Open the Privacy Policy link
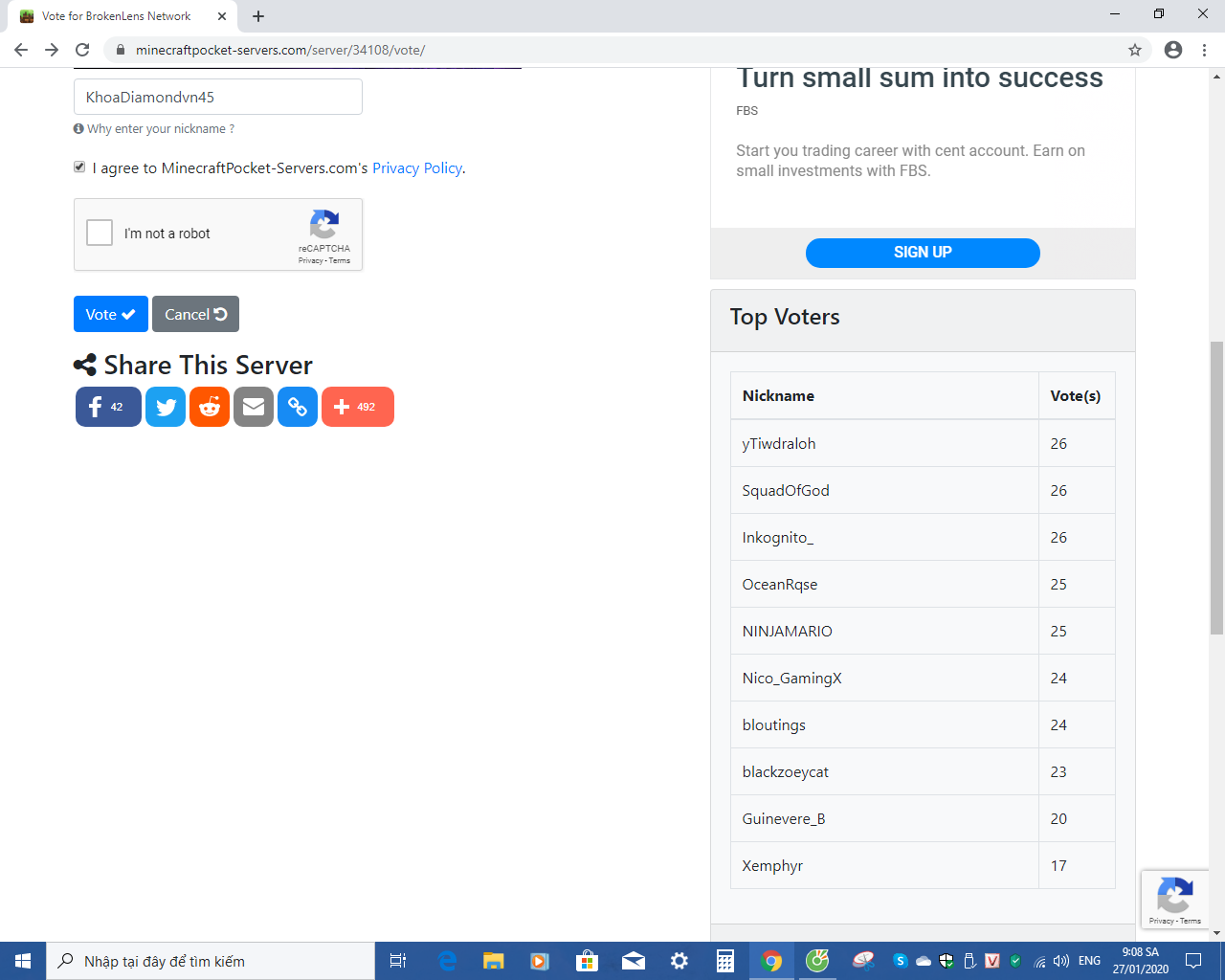The height and width of the screenshot is (980, 1225). tap(417, 167)
